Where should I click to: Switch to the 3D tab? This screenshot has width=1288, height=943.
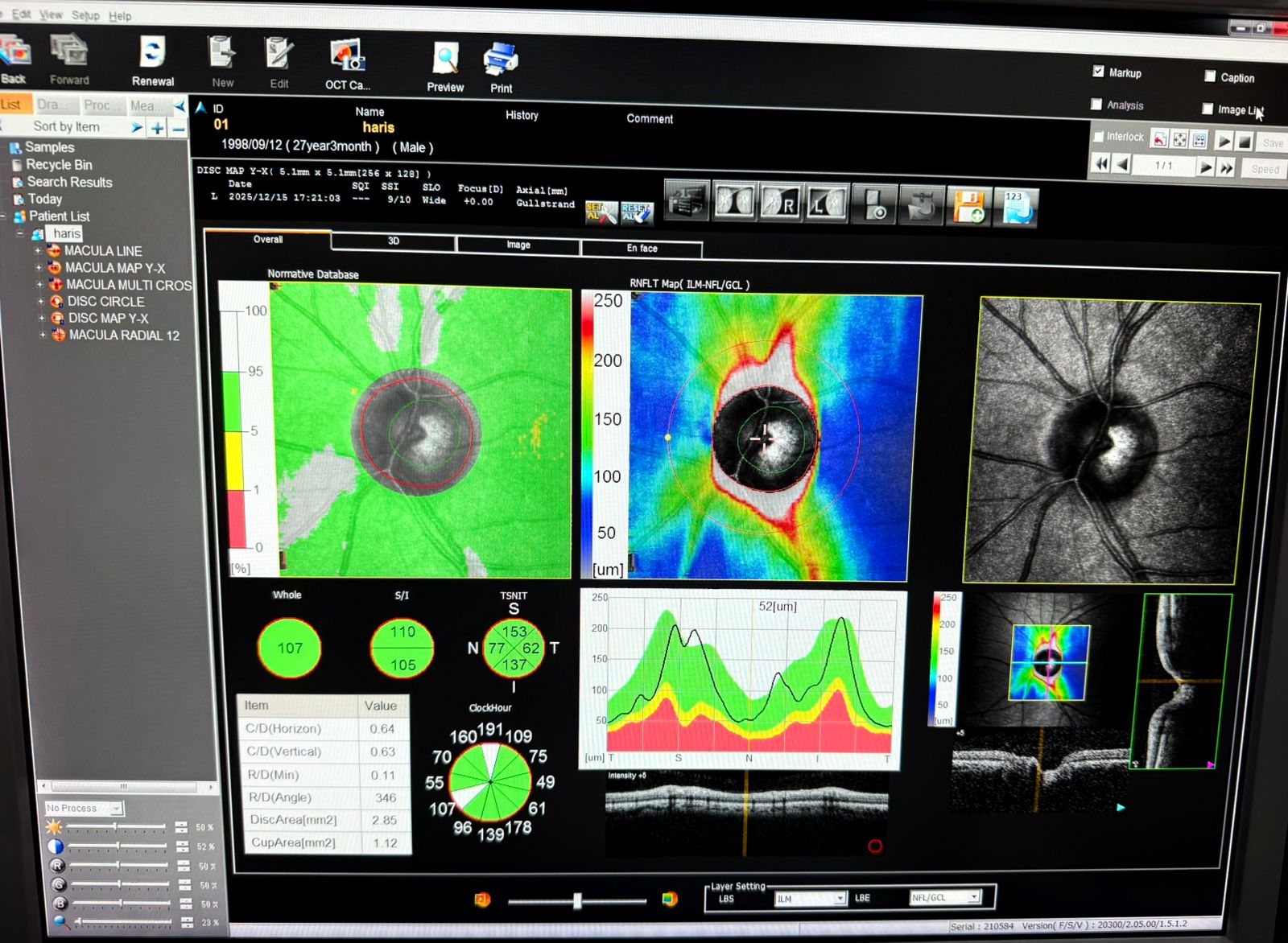[x=394, y=241]
